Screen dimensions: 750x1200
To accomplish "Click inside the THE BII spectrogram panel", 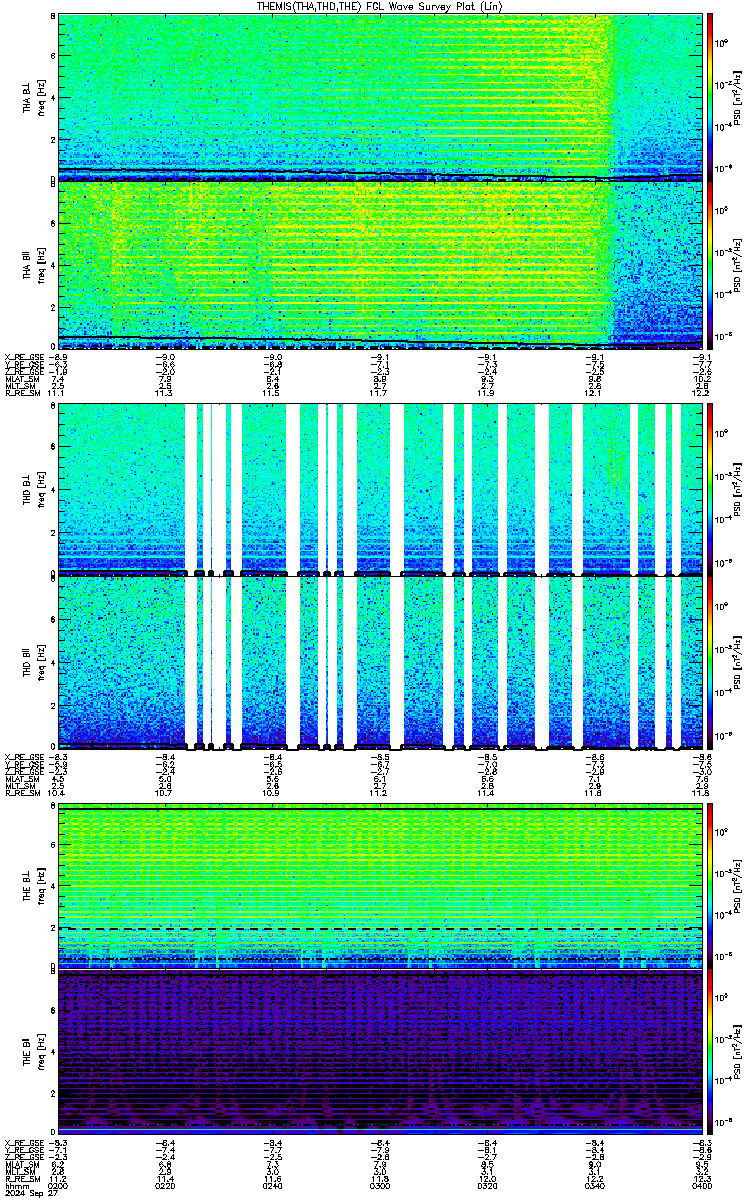I will [x=380, y=1052].
